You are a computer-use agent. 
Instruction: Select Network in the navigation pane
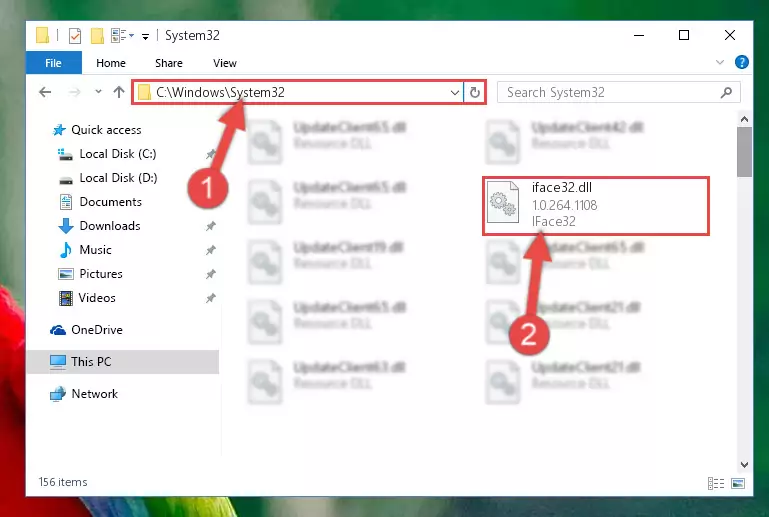pyautogui.click(x=94, y=394)
